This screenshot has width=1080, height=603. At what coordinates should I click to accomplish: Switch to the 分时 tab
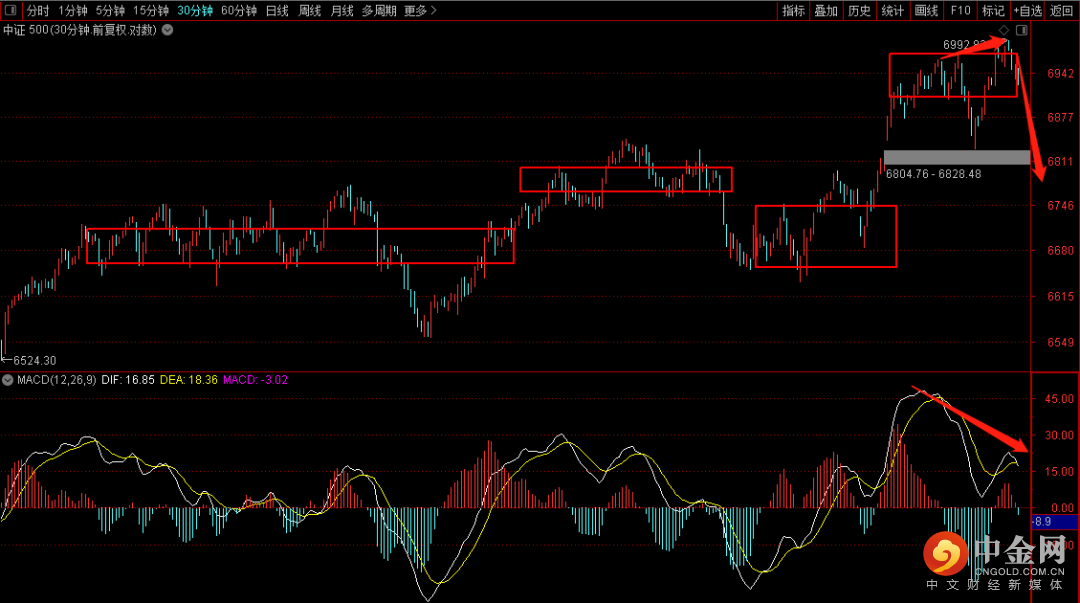[x=37, y=10]
